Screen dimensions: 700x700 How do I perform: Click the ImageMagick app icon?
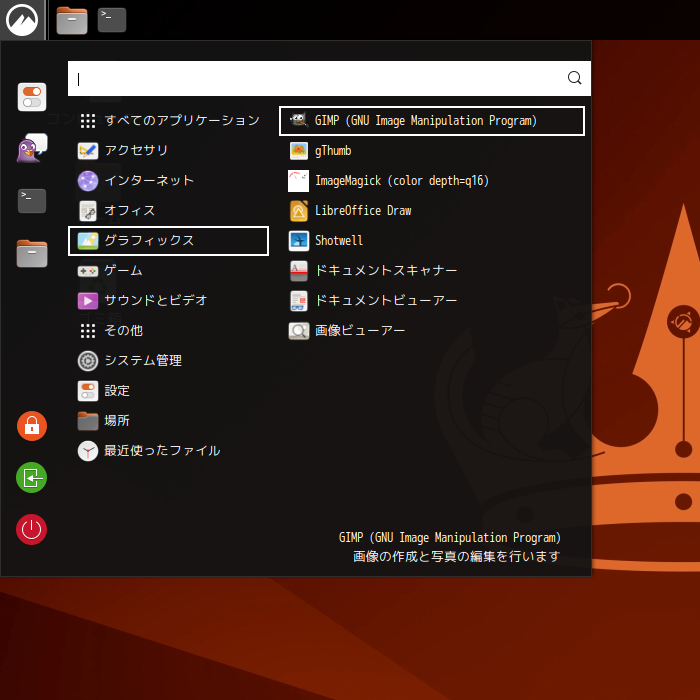tap(299, 181)
